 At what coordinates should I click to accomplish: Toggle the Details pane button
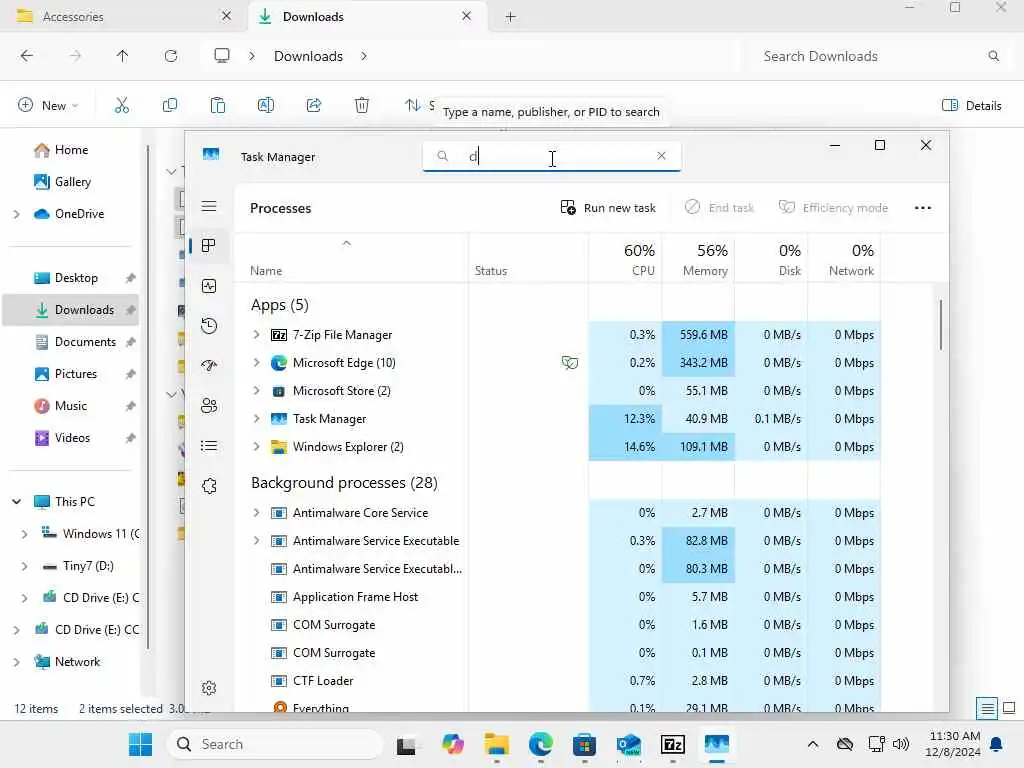coord(972,105)
